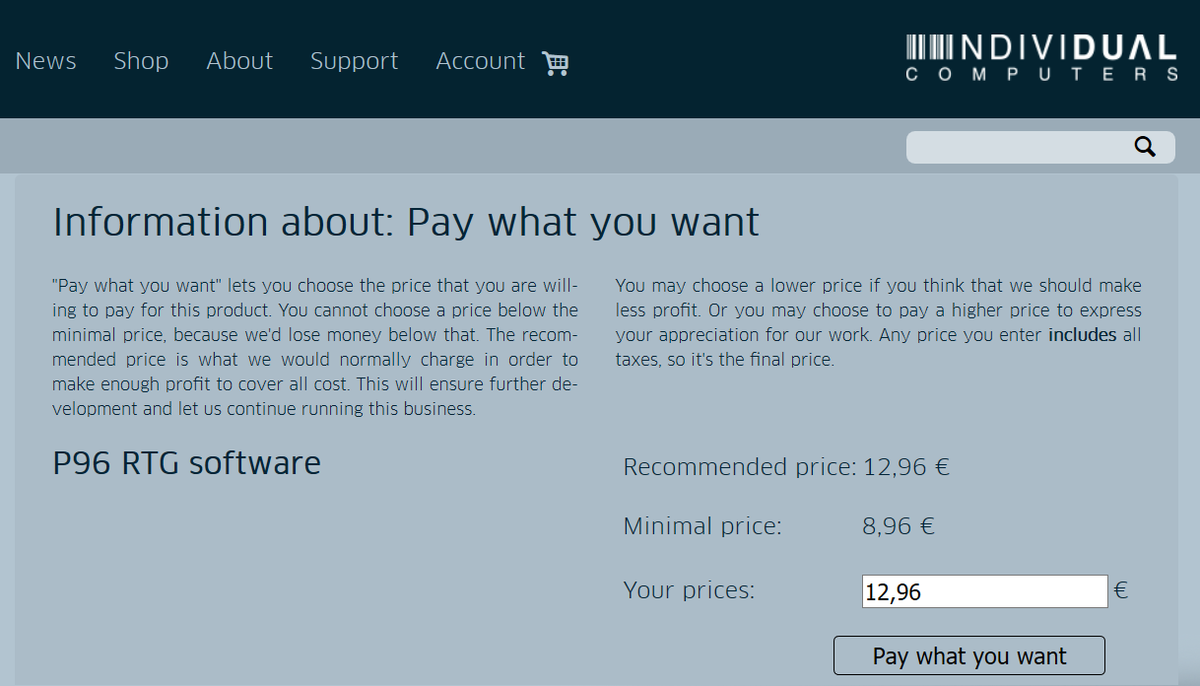Open the shopping cart icon
The height and width of the screenshot is (686, 1200).
[555, 63]
